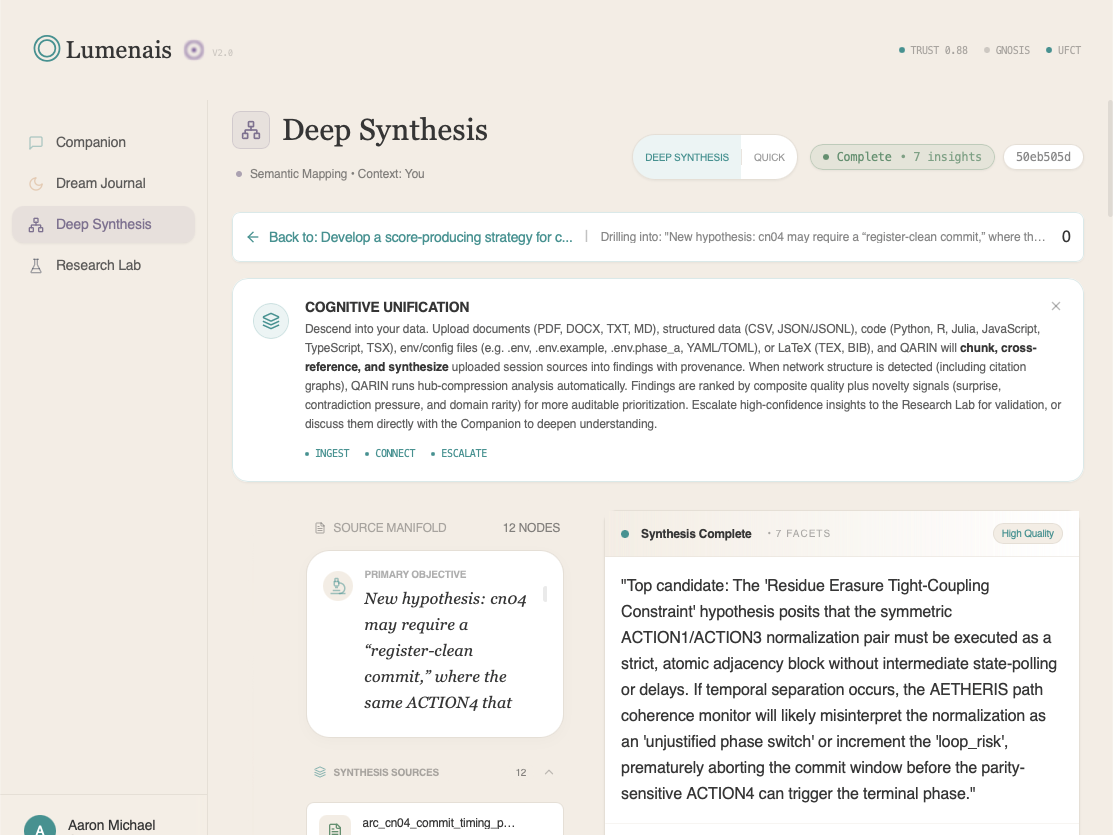Click the Companion chat bubble icon
The height and width of the screenshot is (835, 1113).
pos(35,143)
